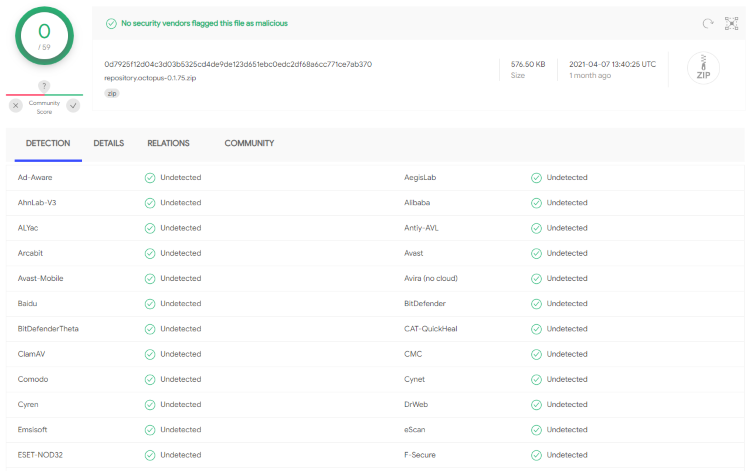Click the Undetected check icon for AegisLab

[536, 177]
